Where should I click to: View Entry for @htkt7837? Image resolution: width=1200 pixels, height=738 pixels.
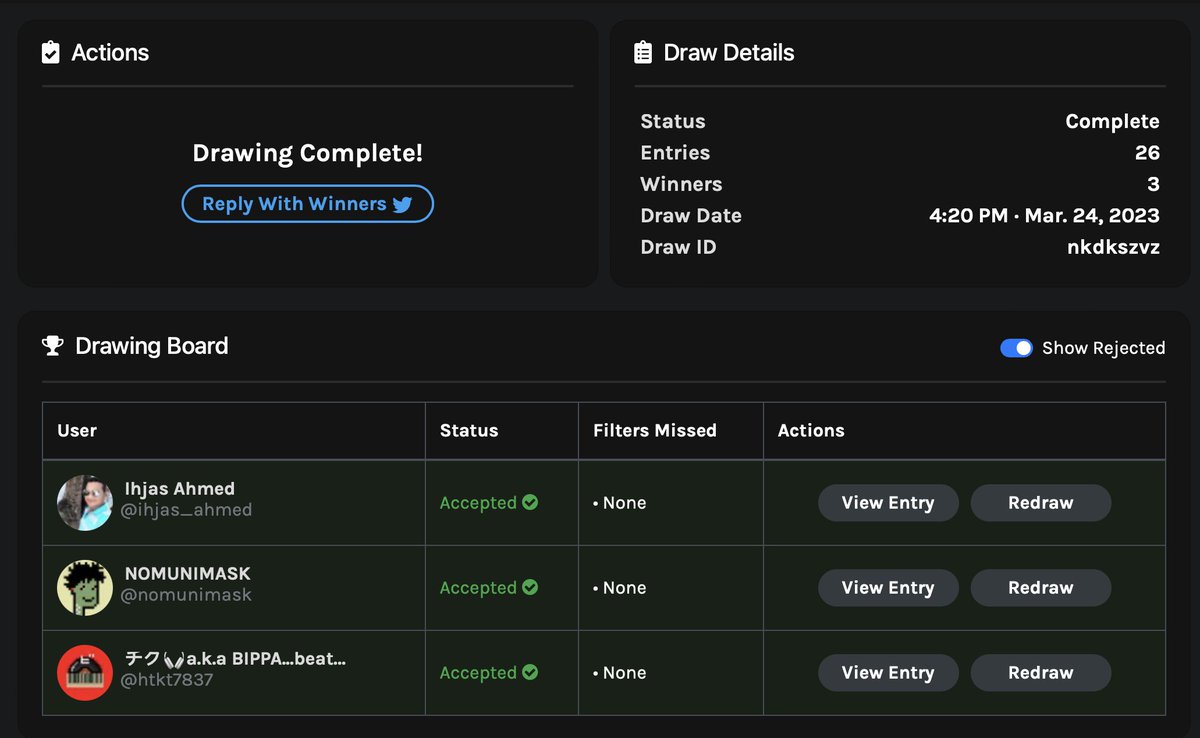click(888, 673)
